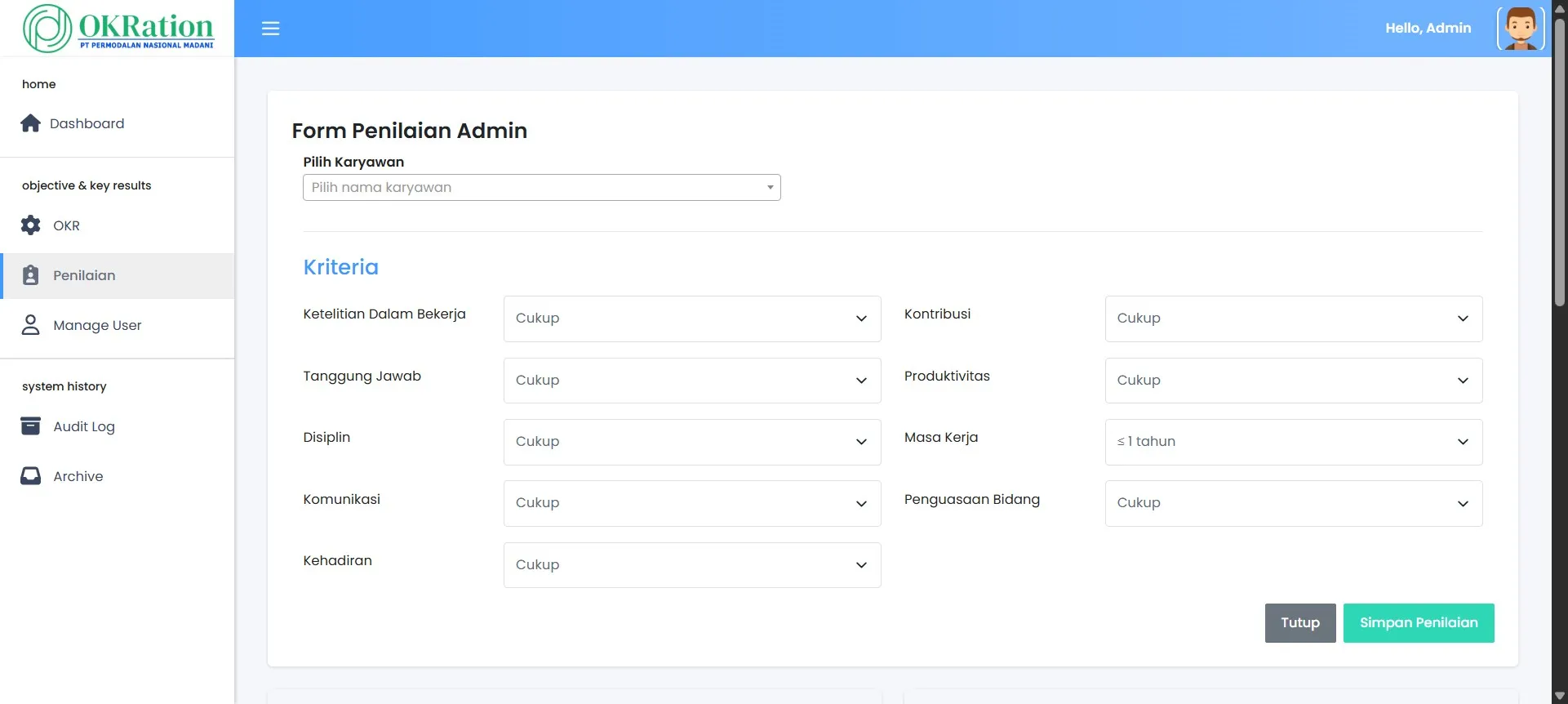Toggle the hamburger sidebar menu

click(x=270, y=29)
